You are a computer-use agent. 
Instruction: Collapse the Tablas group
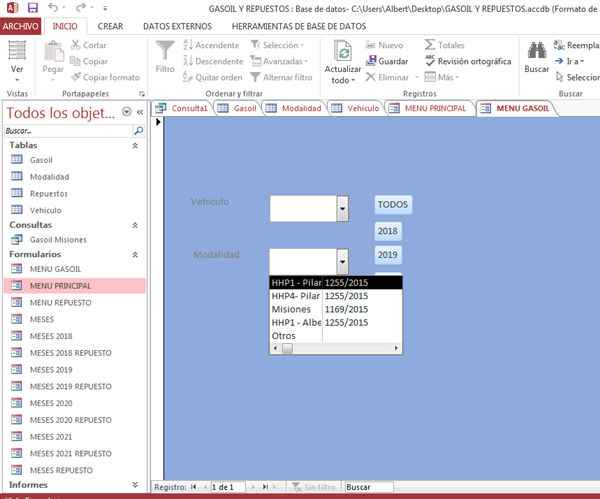point(135,145)
